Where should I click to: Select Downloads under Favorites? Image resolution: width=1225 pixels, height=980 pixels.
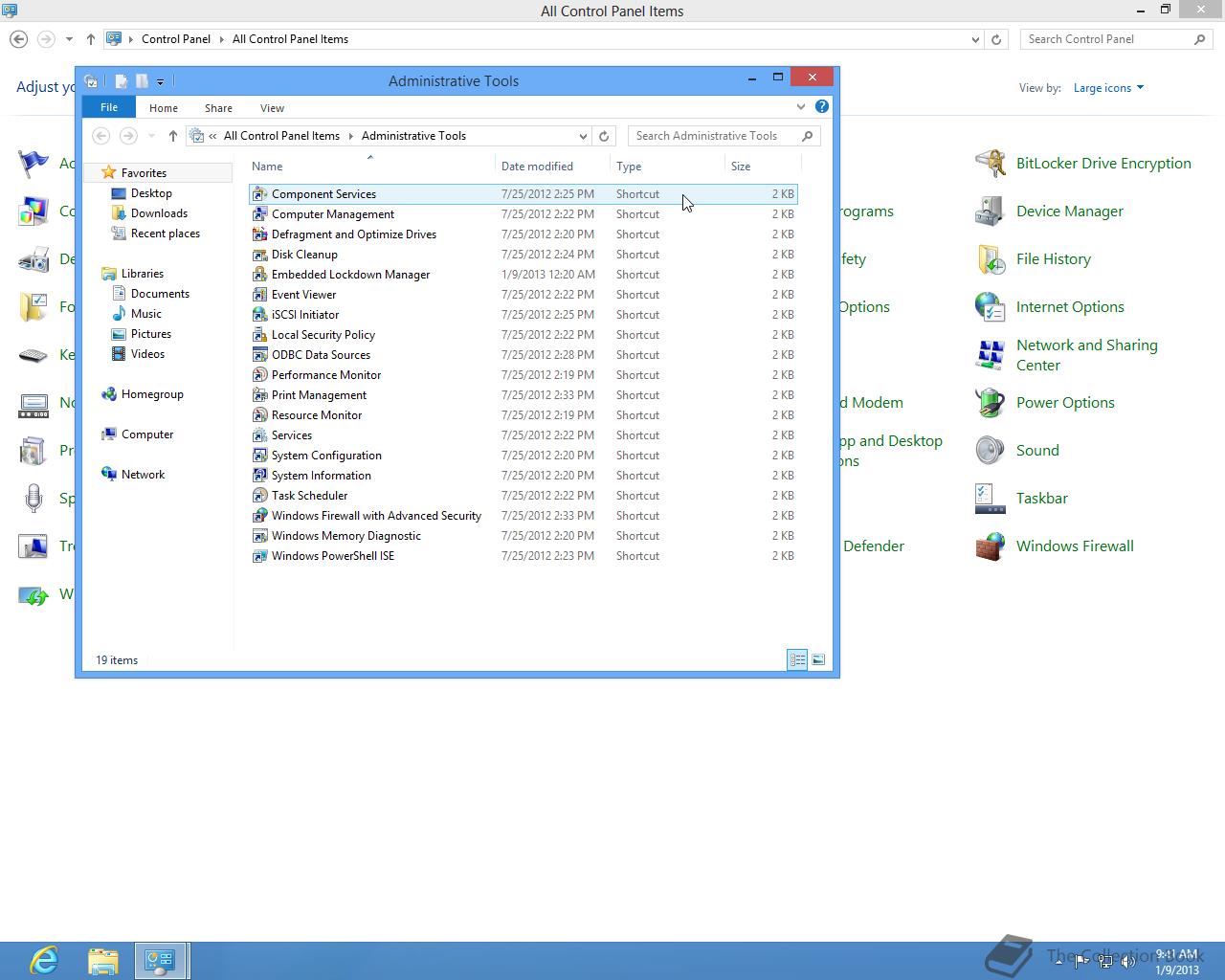click(159, 213)
